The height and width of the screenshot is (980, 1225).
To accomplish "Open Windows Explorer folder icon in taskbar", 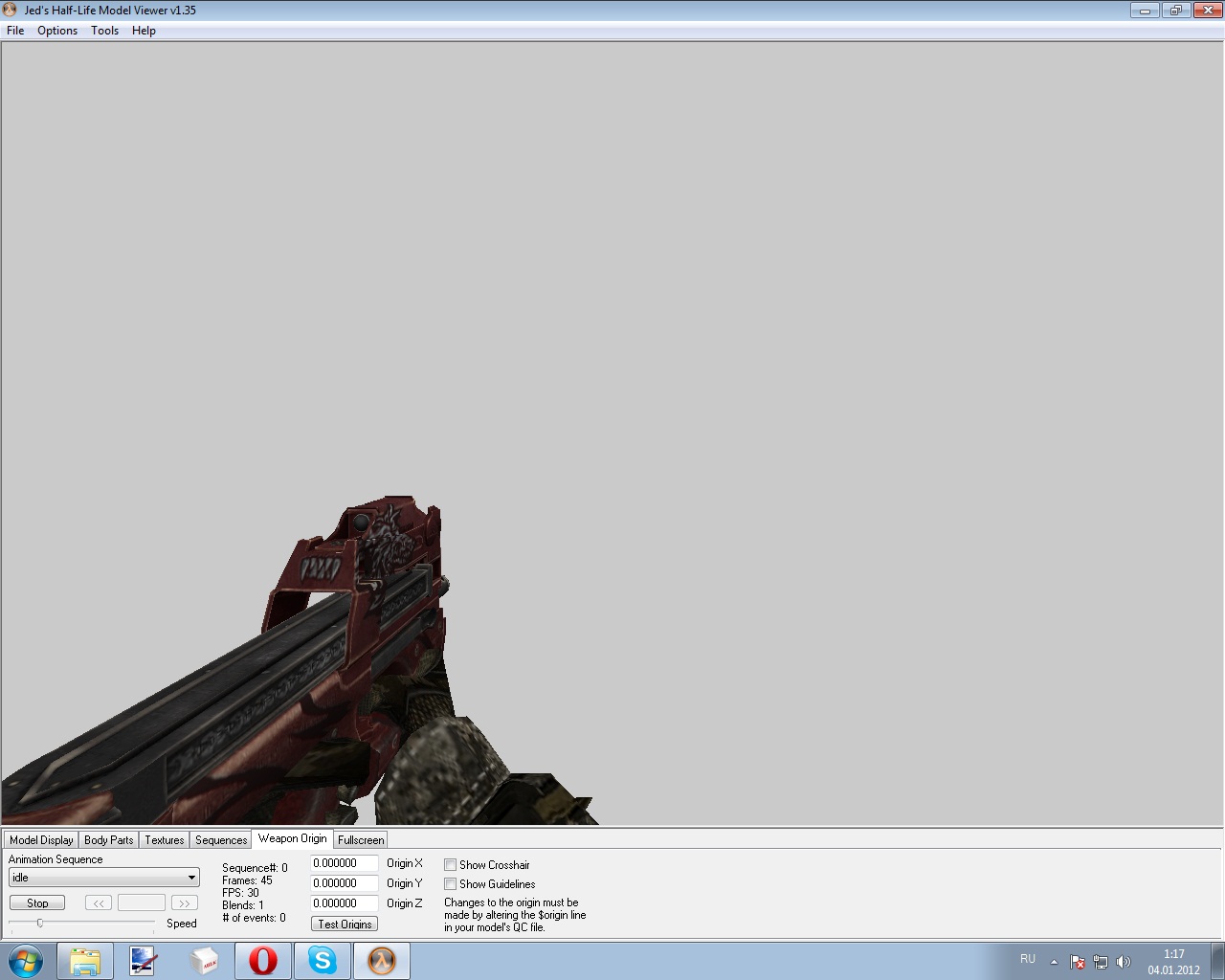I will [x=85, y=961].
